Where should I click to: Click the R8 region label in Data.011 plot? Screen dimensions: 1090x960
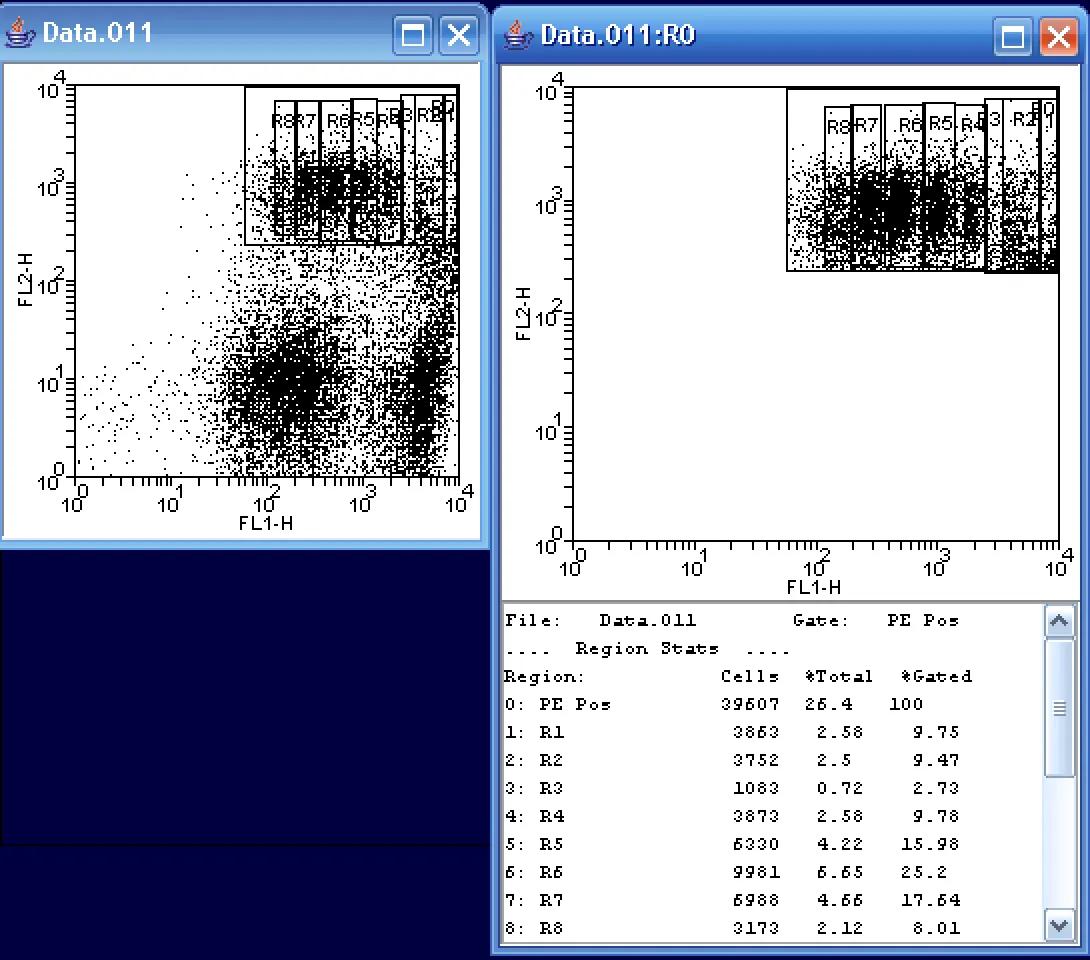(x=282, y=122)
